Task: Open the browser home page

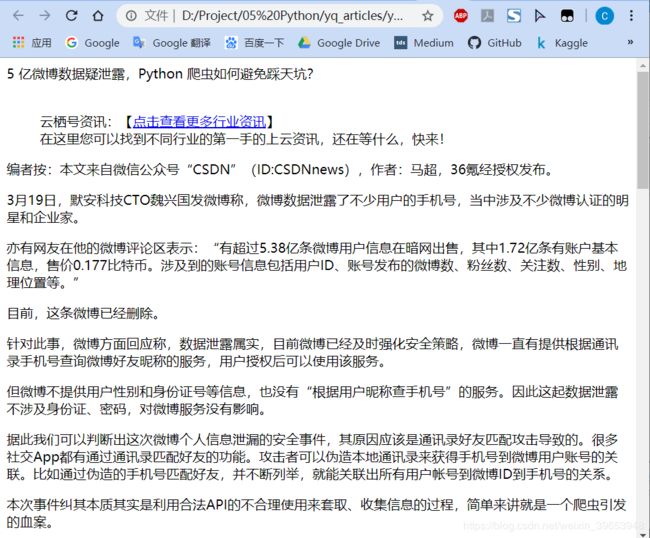Action: (x=98, y=16)
